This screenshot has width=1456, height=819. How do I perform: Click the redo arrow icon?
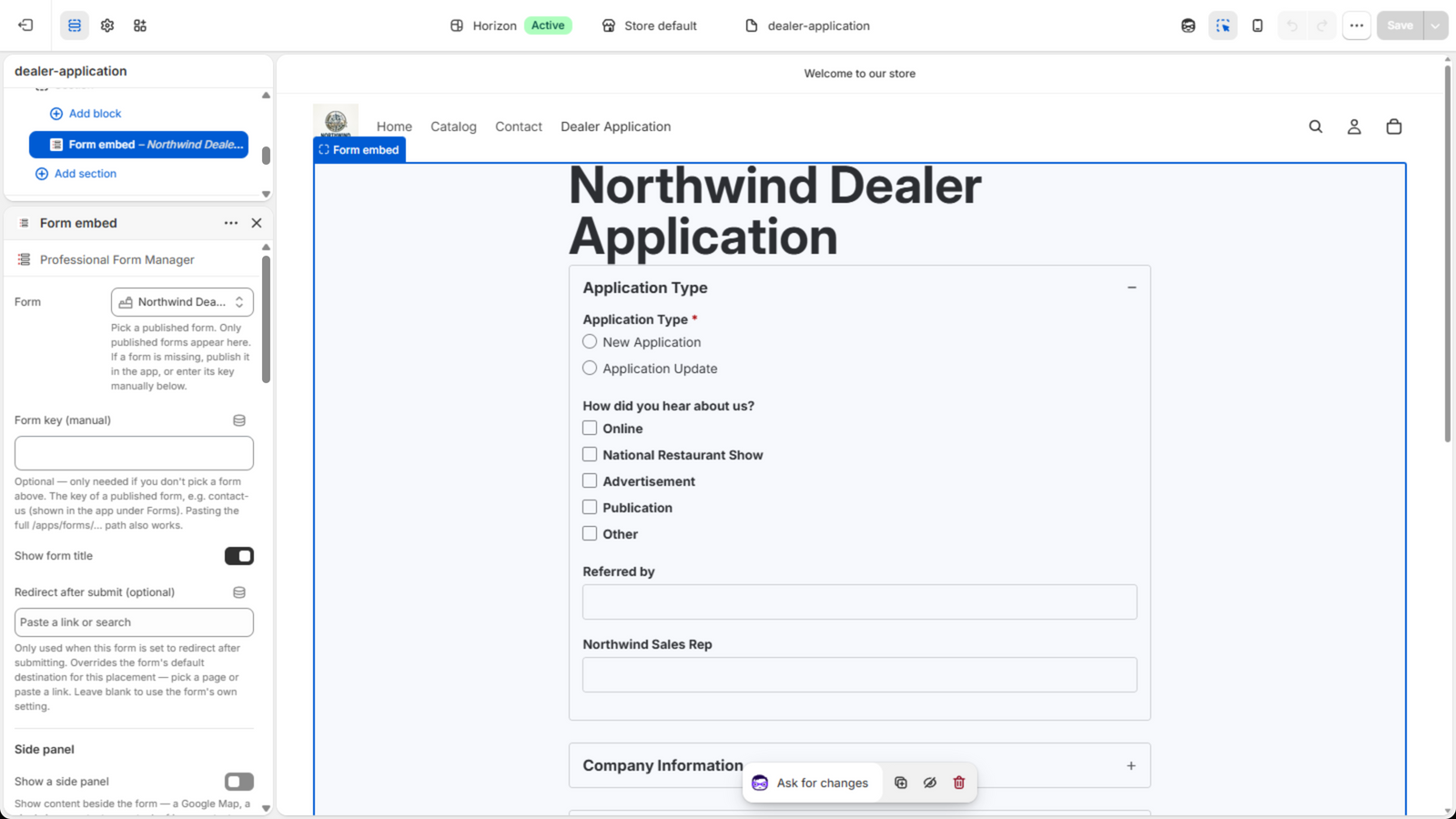click(1322, 25)
